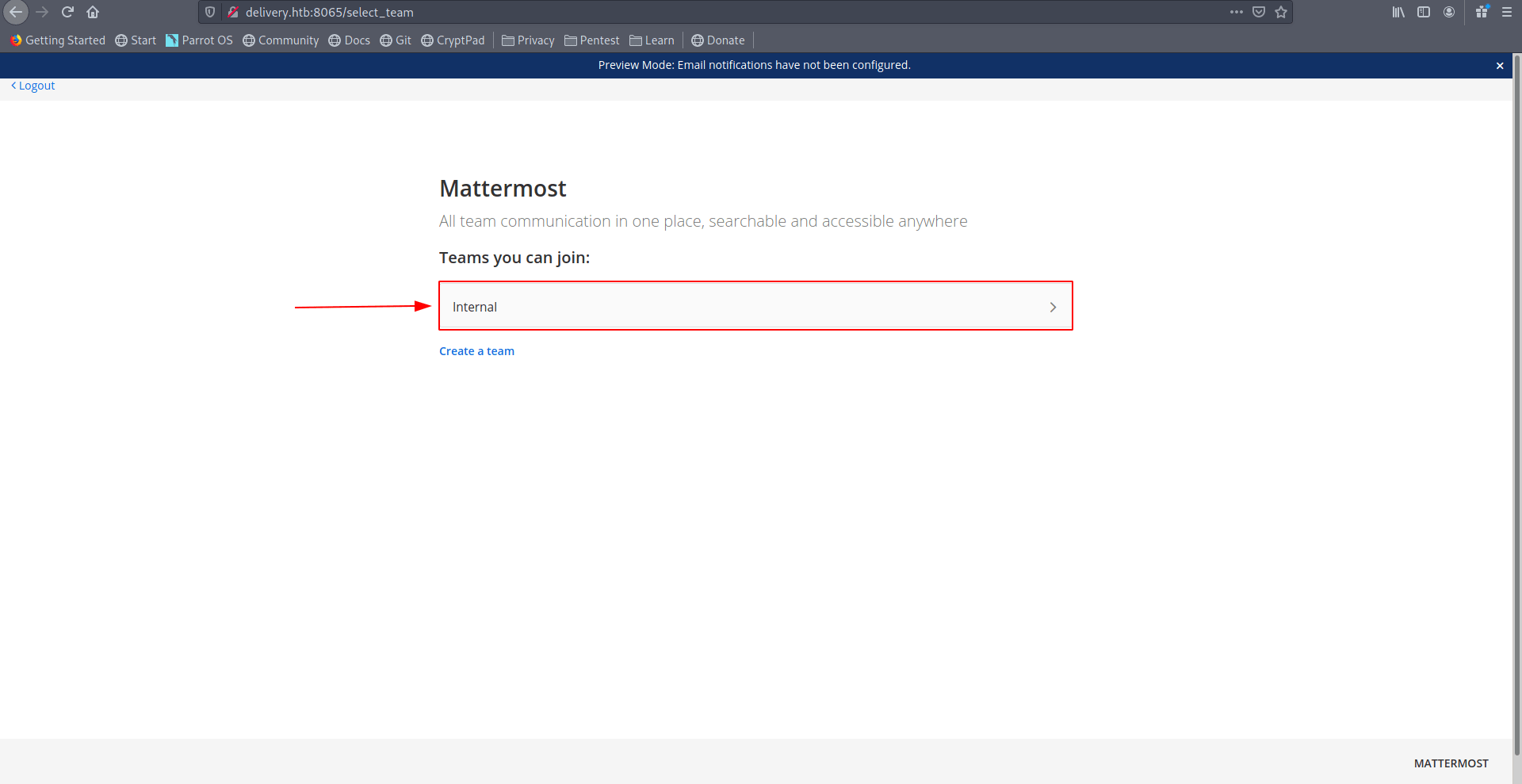The image size is (1522, 784).
Task: Open Getting Started bookmark
Action: click(58, 40)
